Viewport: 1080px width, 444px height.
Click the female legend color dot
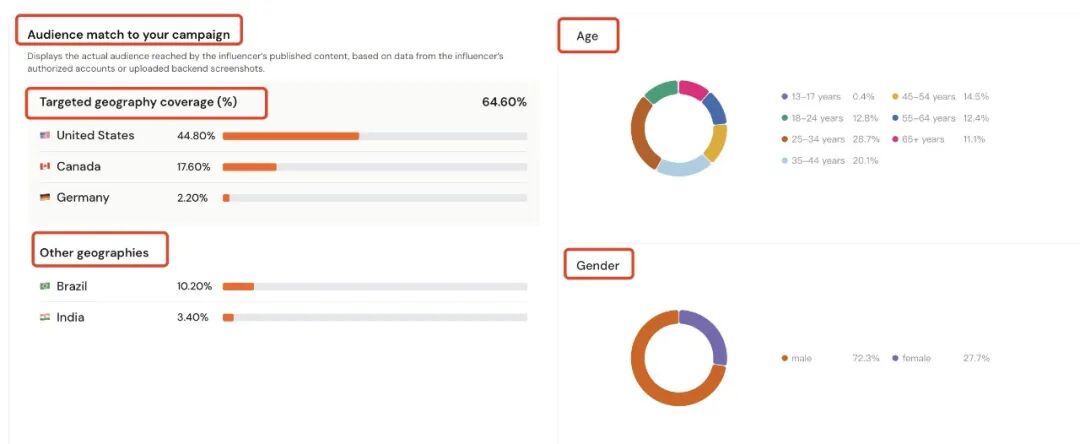[x=895, y=358]
